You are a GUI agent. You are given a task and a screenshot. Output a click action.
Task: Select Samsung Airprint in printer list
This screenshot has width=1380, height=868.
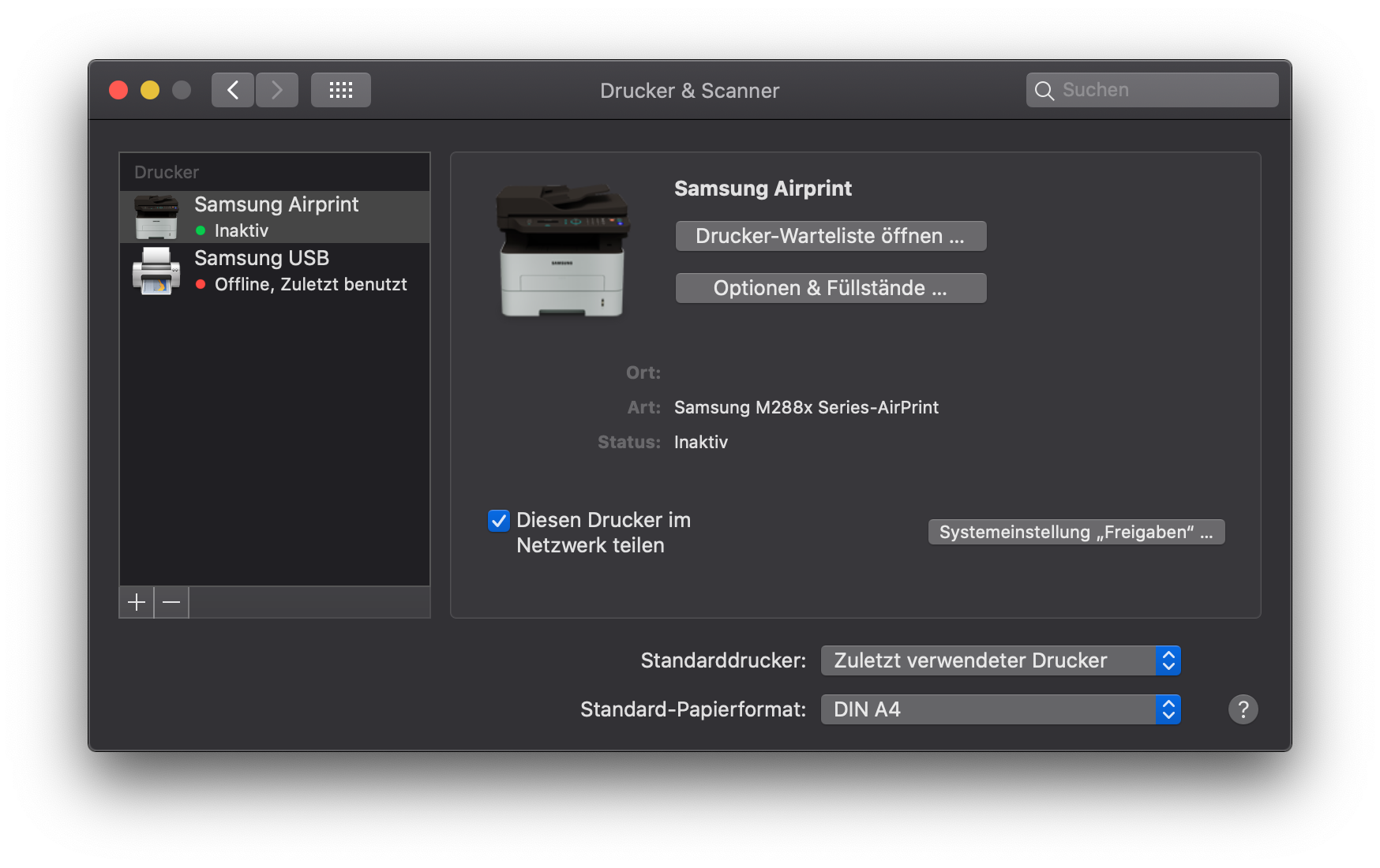pyautogui.click(x=276, y=216)
